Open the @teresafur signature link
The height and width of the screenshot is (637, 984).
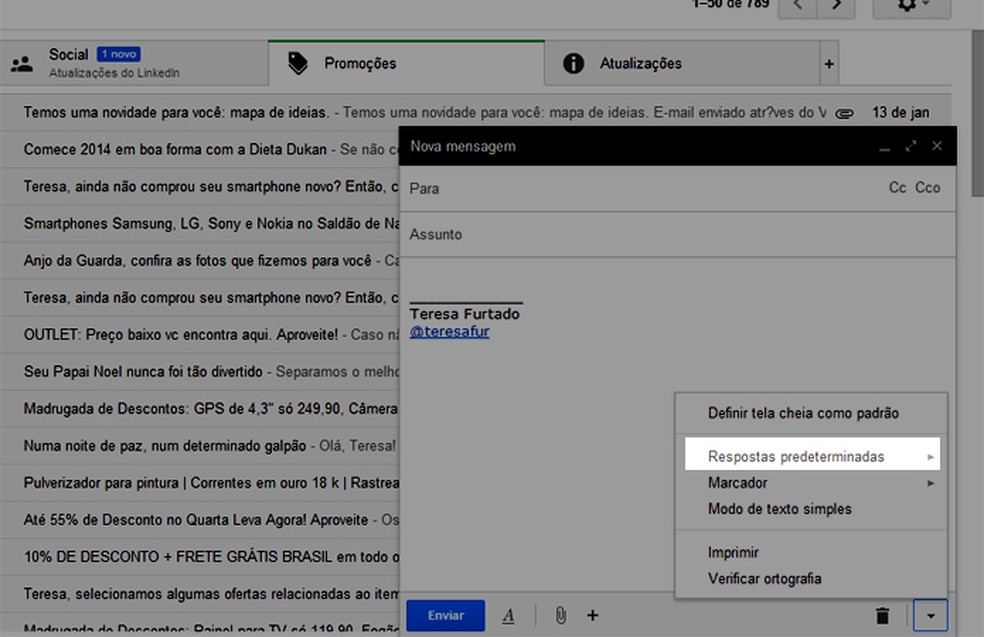click(x=449, y=331)
